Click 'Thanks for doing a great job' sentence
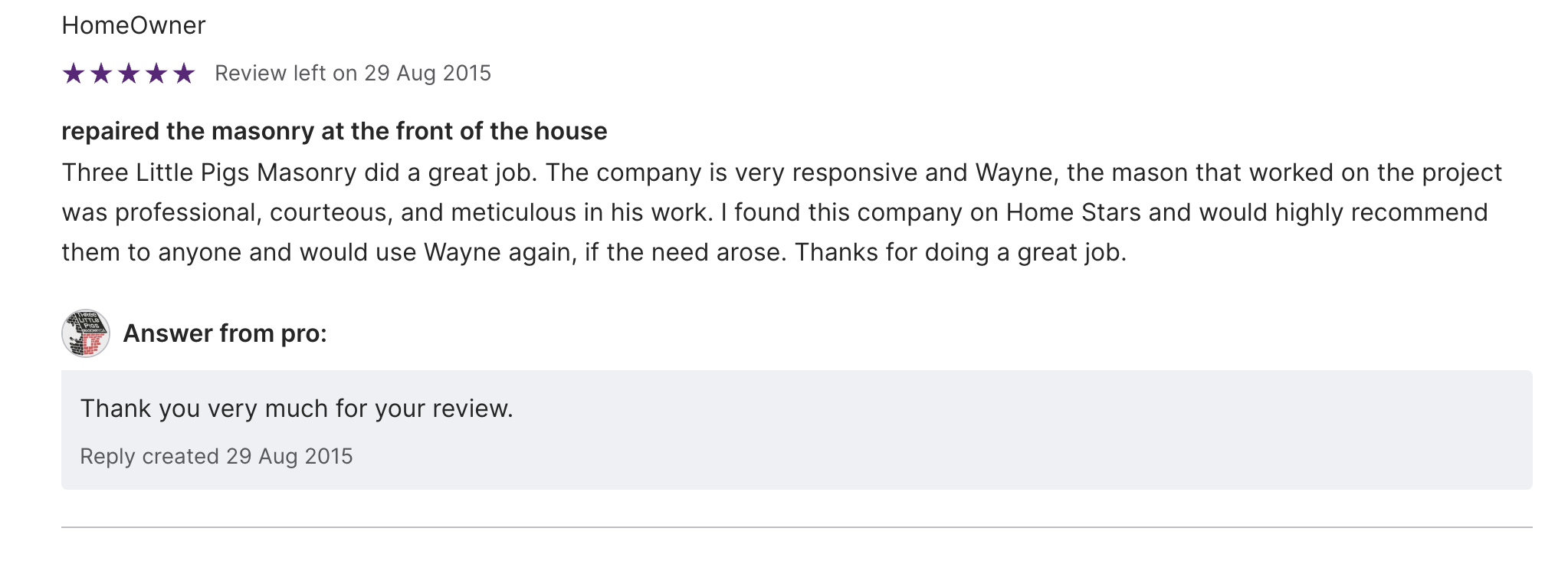 coord(960,253)
